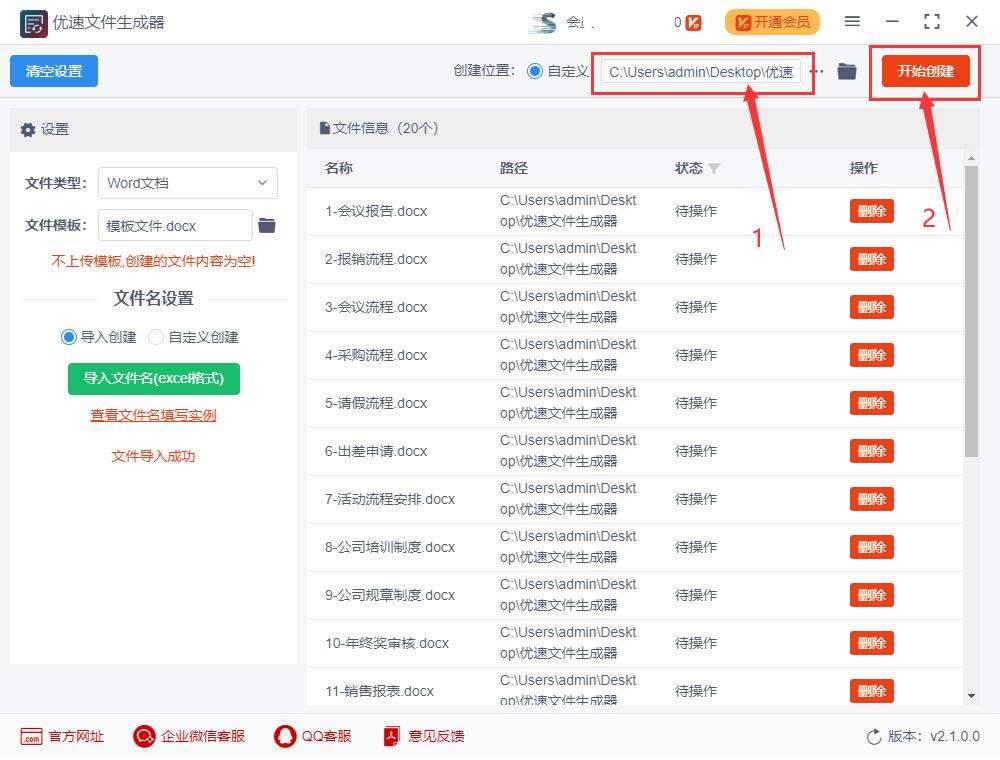Screen dimensions: 1000x760
Task: Open the 文件类型 Word文档 dropdown
Action: click(x=188, y=183)
